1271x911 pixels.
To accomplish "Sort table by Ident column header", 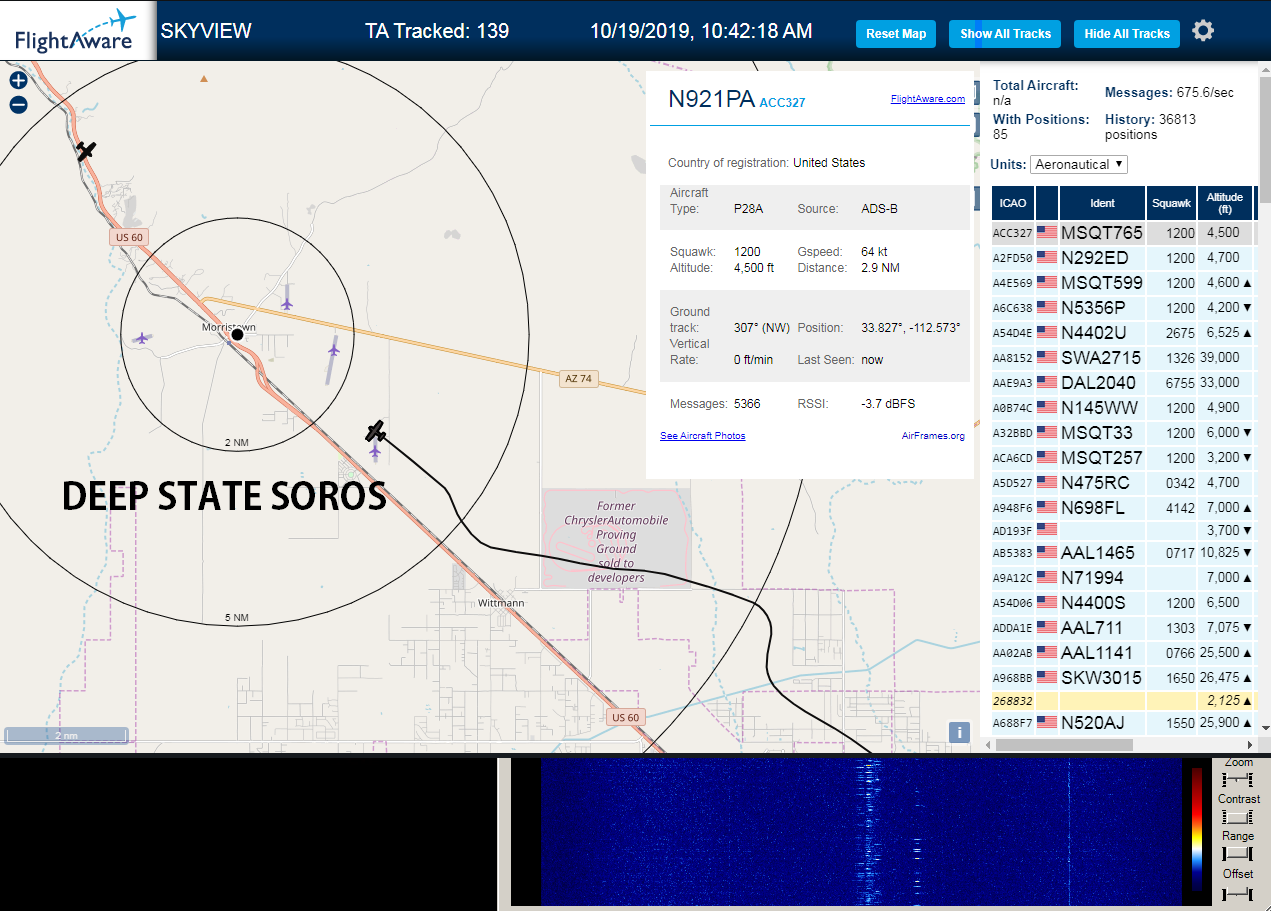I will 1102,203.
